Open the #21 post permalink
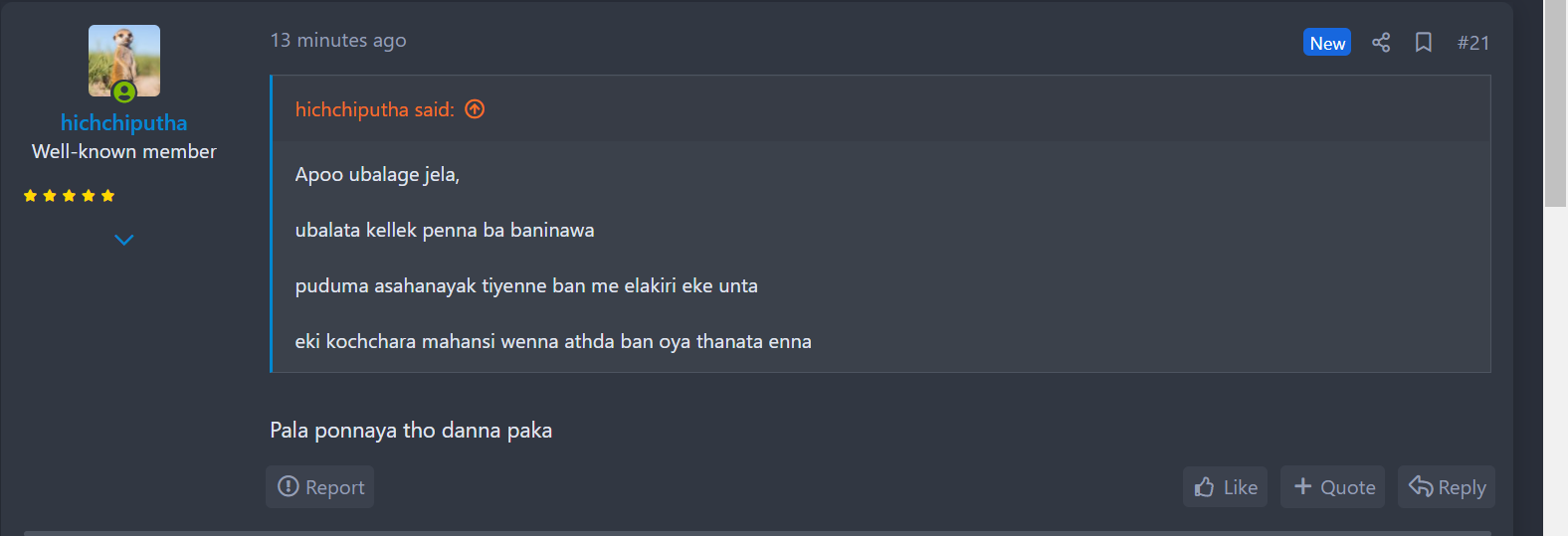The image size is (1568, 536). [x=1473, y=43]
